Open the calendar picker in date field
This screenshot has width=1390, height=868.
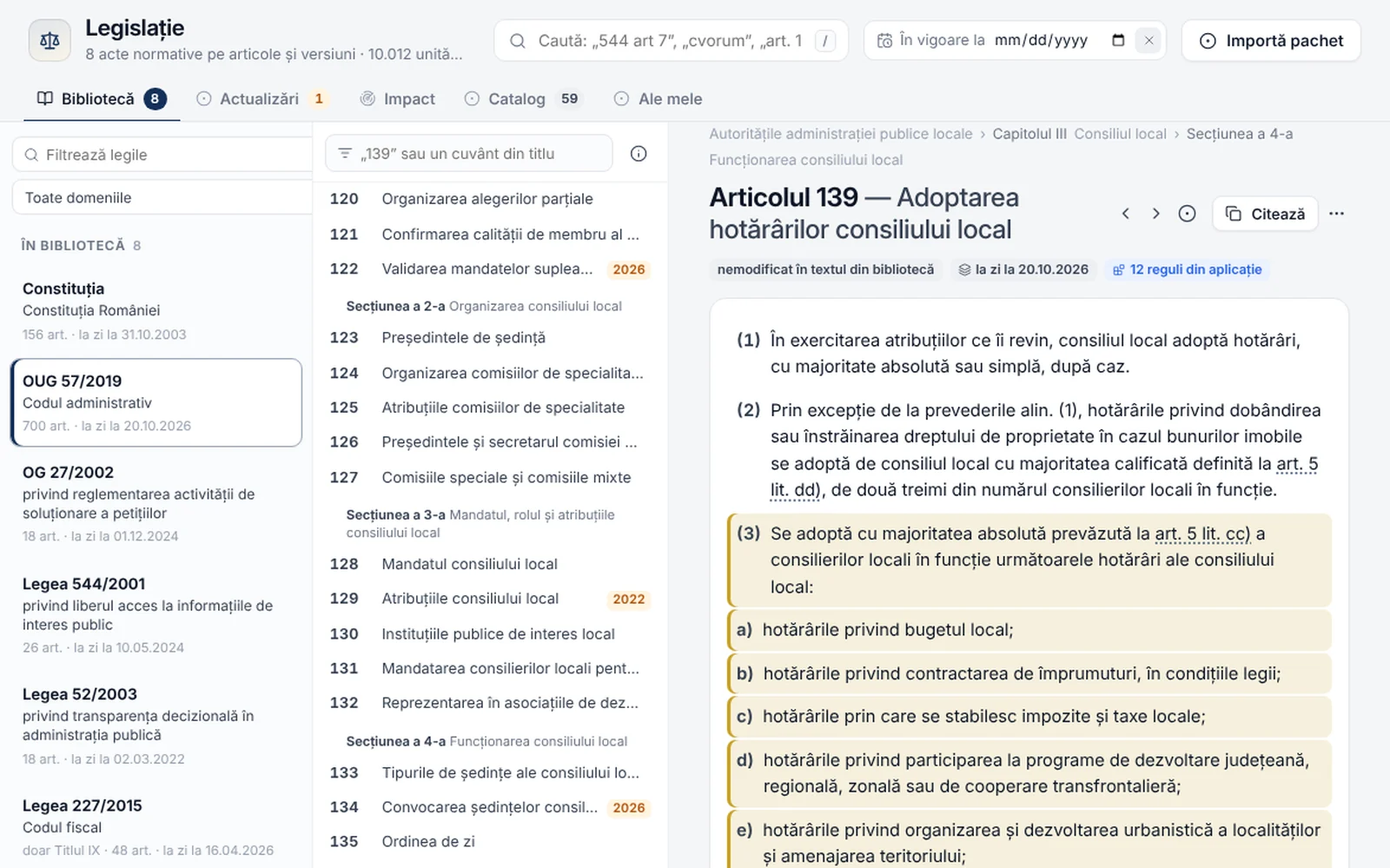click(x=1118, y=40)
